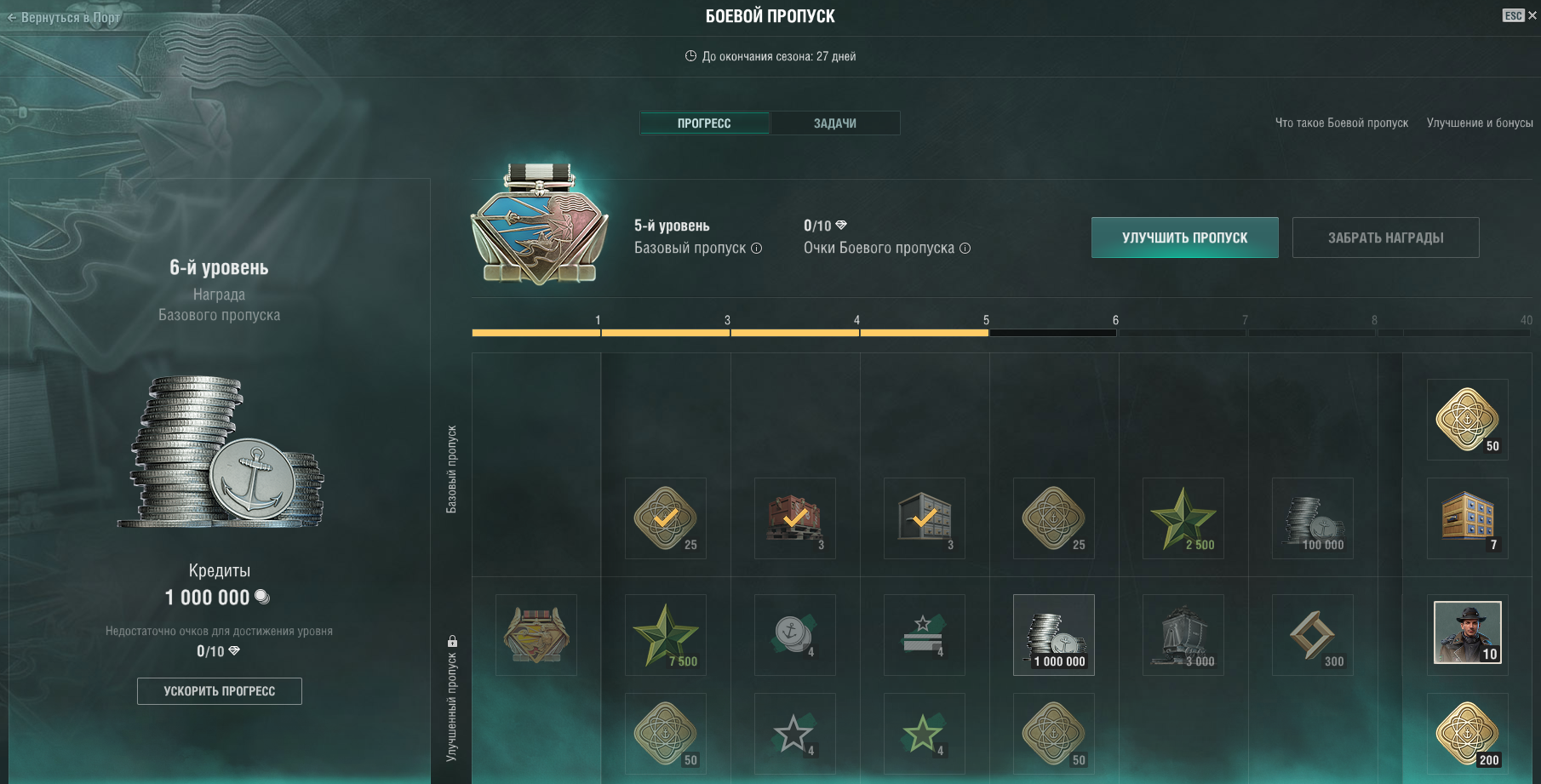
Task: Click the УСКОРИТЬ ПРОГРЕСС button
Action: (220, 691)
